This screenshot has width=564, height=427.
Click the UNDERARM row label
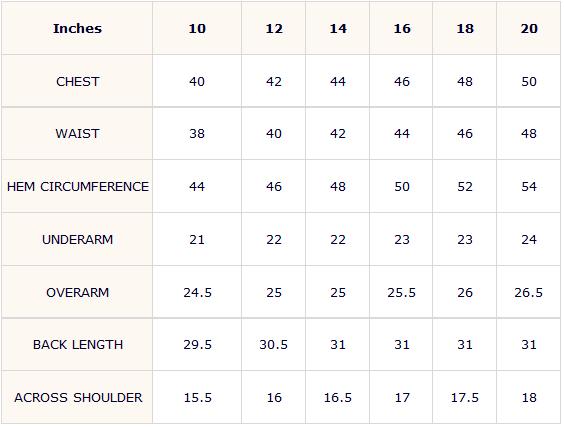click(x=77, y=240)
